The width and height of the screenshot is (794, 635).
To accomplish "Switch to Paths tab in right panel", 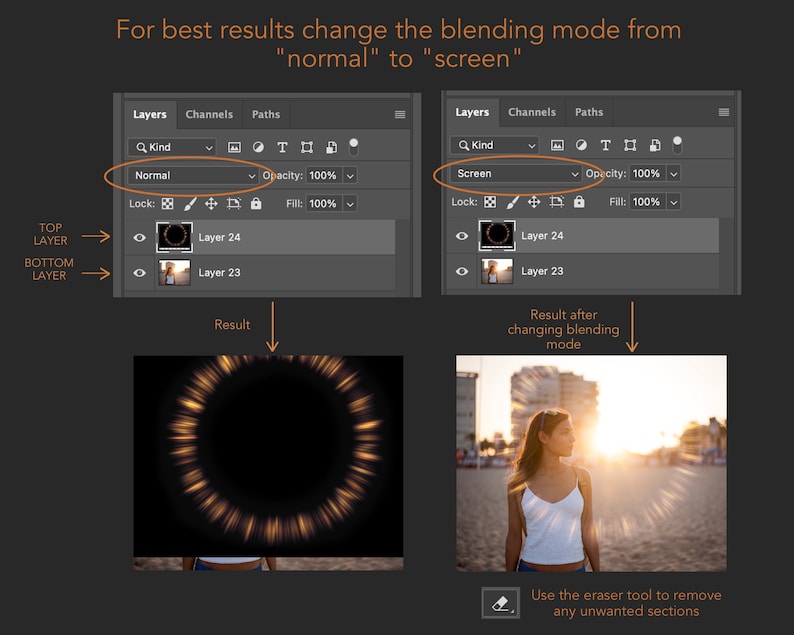I will click(x=589, y=112).
